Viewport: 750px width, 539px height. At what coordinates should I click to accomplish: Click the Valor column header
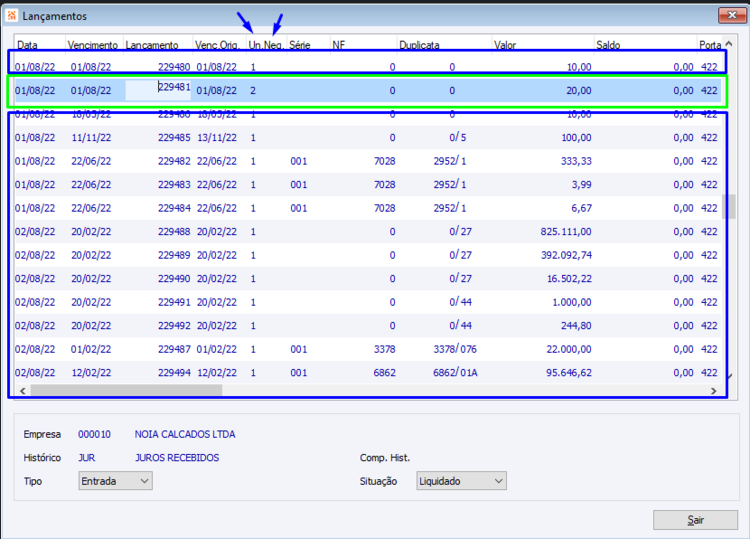point(543,45)
